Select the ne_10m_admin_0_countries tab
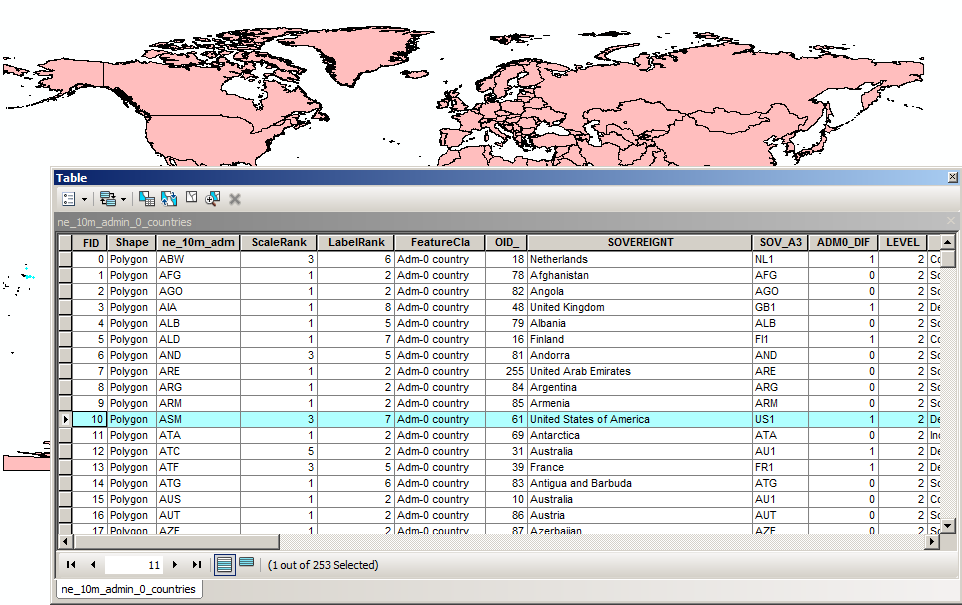The height and width of the screenshot is (605, 962). [128, 590]
